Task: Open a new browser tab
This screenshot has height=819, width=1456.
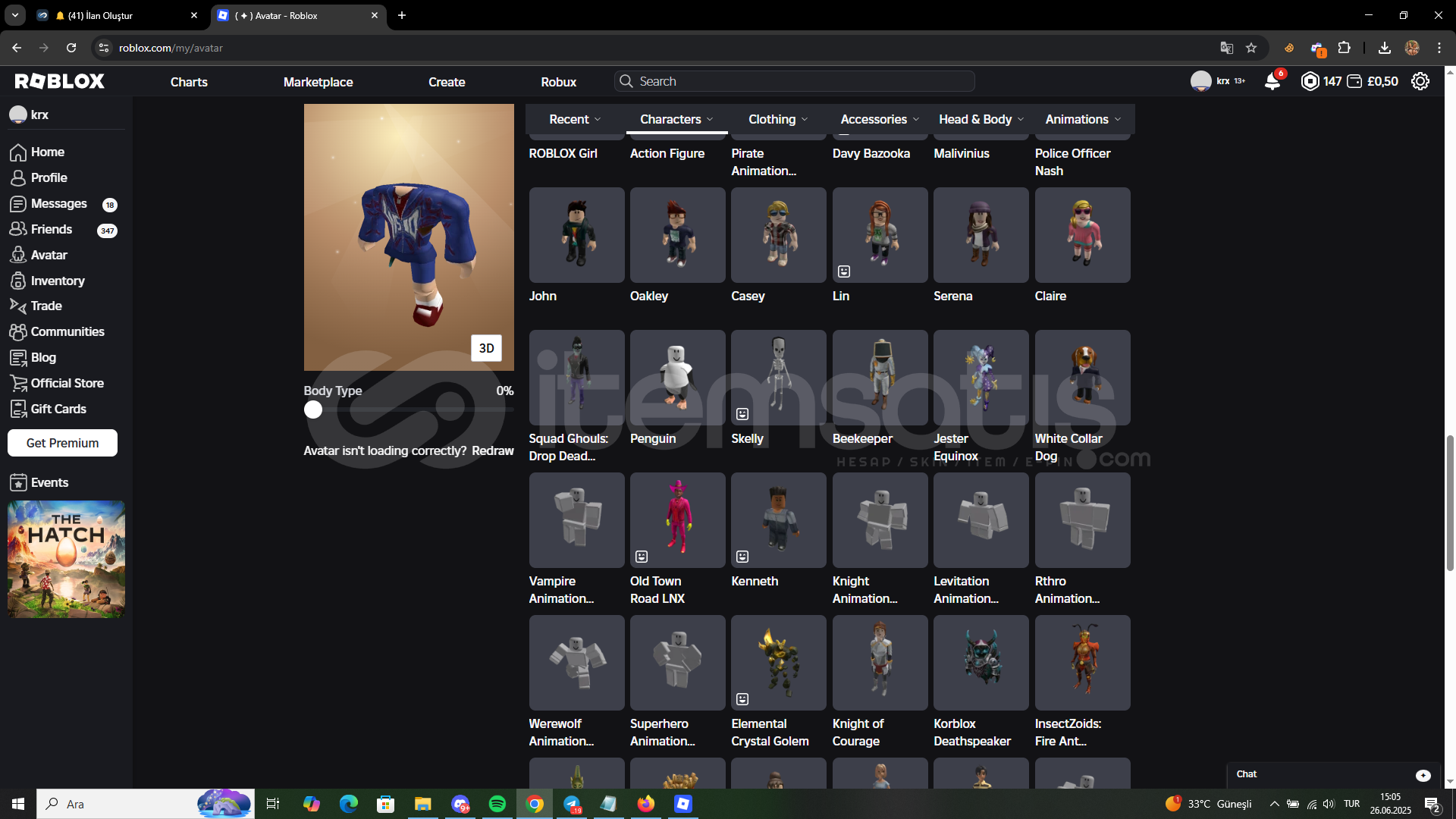Action: point(402,15)
